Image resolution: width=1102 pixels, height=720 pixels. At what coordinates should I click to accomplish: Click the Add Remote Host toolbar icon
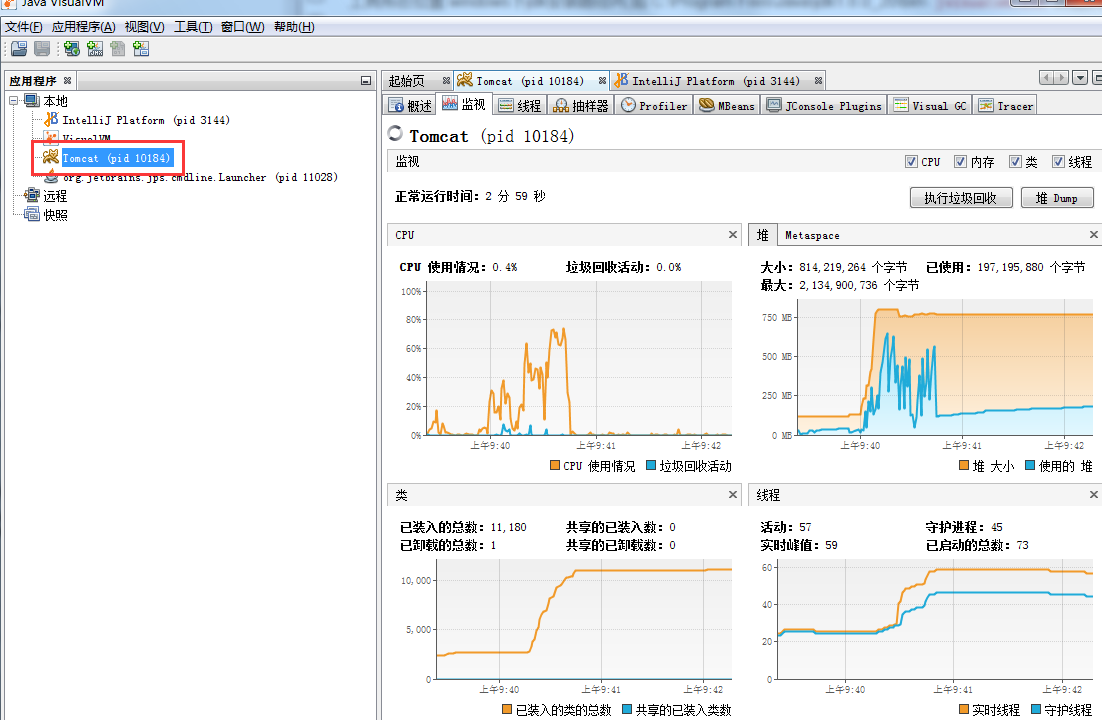coord(72,49)
